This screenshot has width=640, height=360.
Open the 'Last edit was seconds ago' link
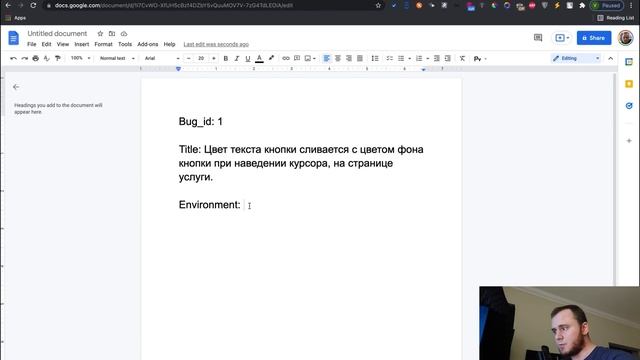pyautogui.click(x=216, y=44)
